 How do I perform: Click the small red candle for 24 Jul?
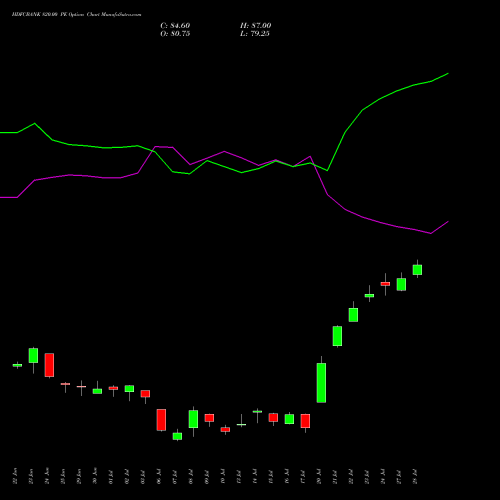(385, 284)
